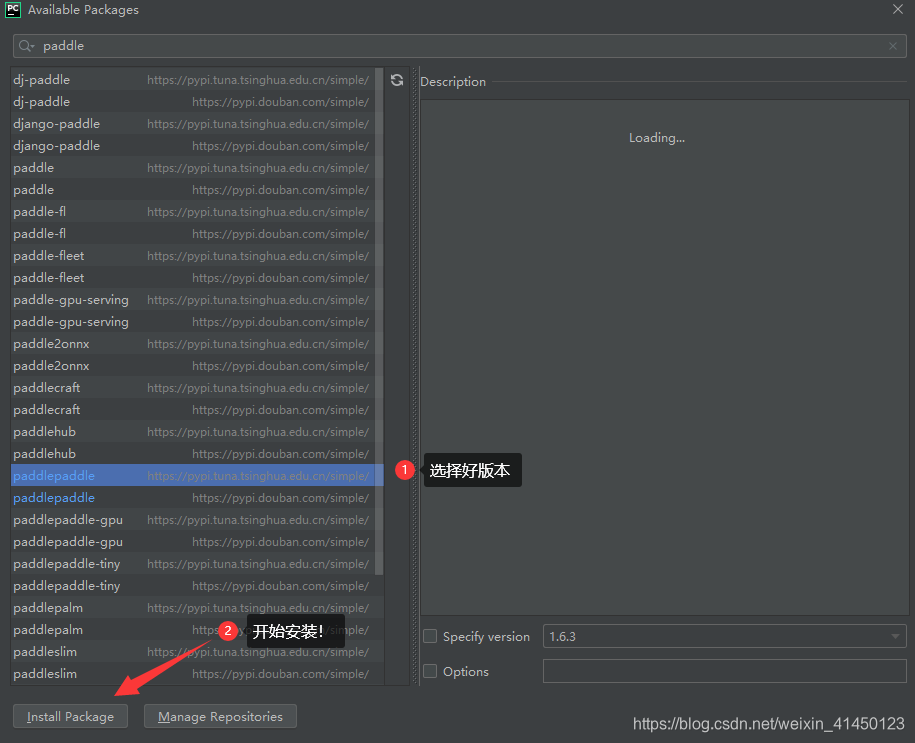915x743 pixels.
Task: Highlight paddle-fleet from tsinghua
Action: [x=193, y=256]
